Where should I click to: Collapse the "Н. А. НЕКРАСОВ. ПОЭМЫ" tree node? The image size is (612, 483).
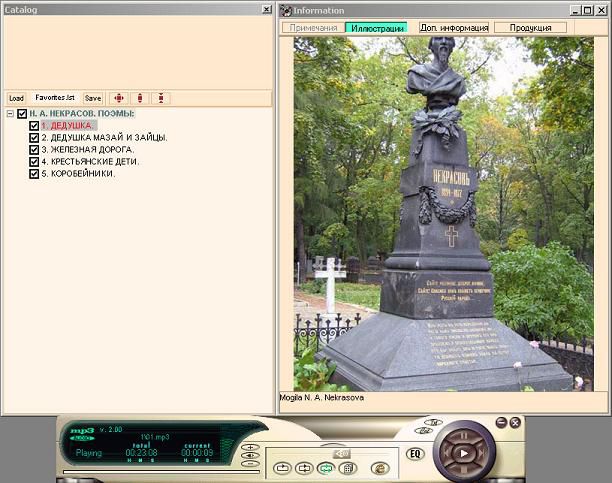coord(9,114)
